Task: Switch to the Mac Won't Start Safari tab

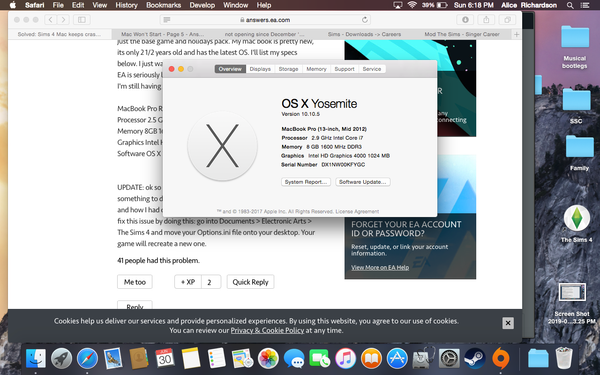Action: [163, 34]
